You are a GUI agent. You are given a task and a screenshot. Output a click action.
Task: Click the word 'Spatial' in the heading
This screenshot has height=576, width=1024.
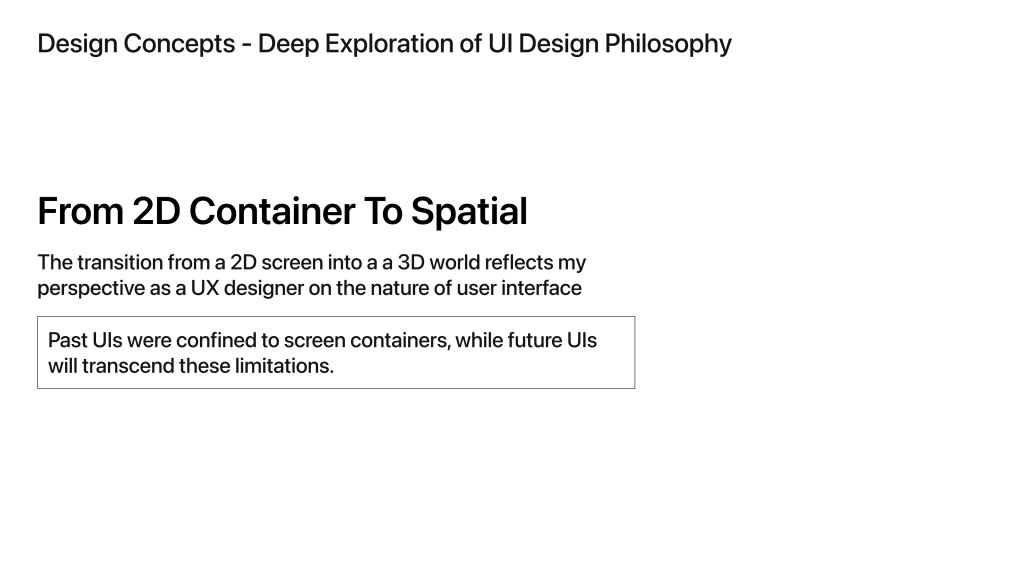469,211
